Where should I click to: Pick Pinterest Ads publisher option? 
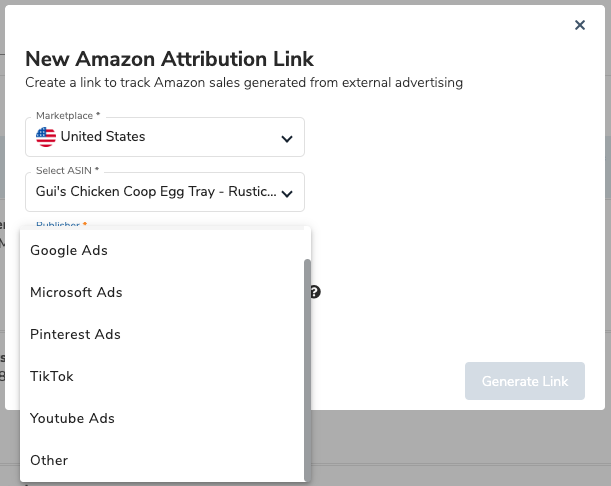[75, 334]
